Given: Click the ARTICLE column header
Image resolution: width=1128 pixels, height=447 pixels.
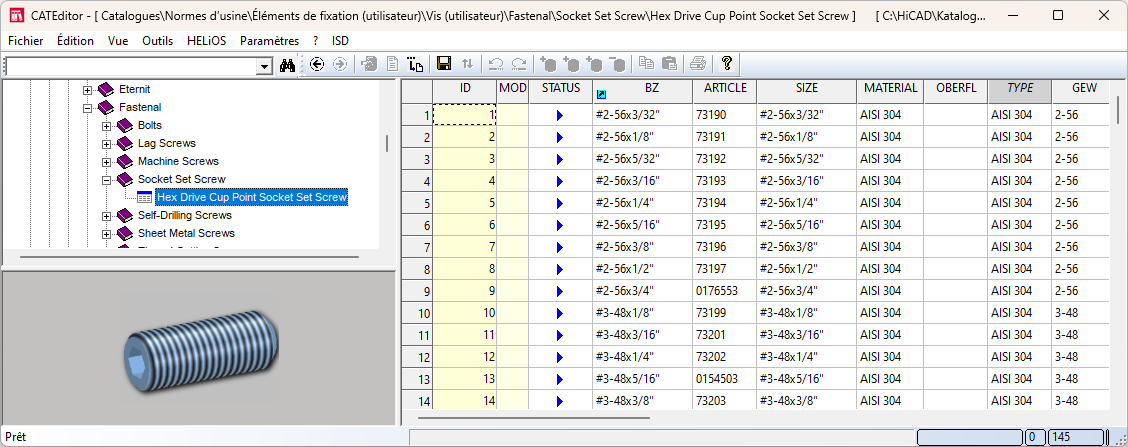Looking at the screenshot, I should [x=725, y=89].
